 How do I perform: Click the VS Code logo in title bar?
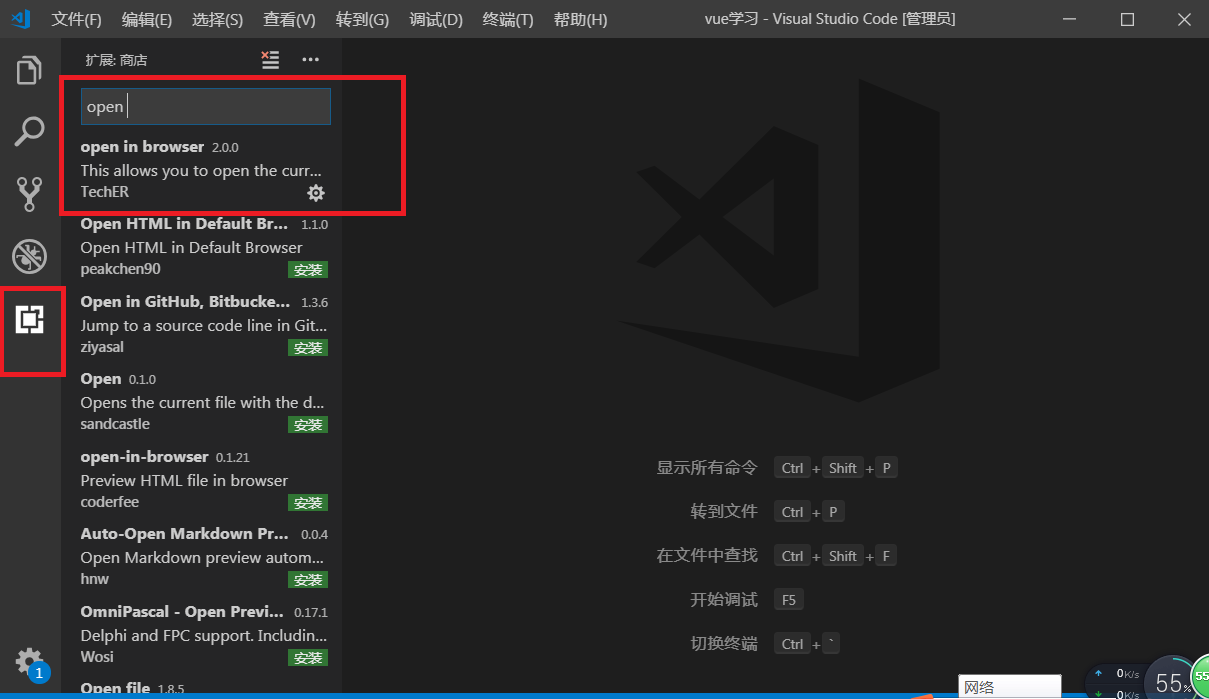pyautogui.click(x=20, y=18)
